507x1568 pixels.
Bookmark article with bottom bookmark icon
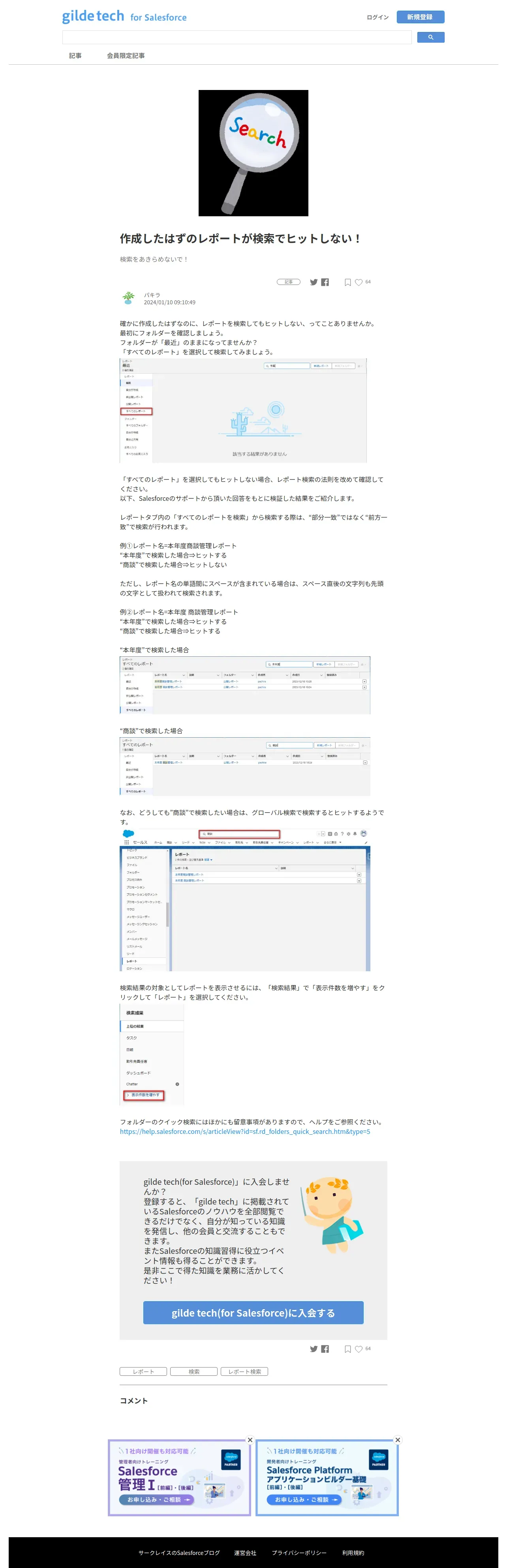coord(347,1349)
